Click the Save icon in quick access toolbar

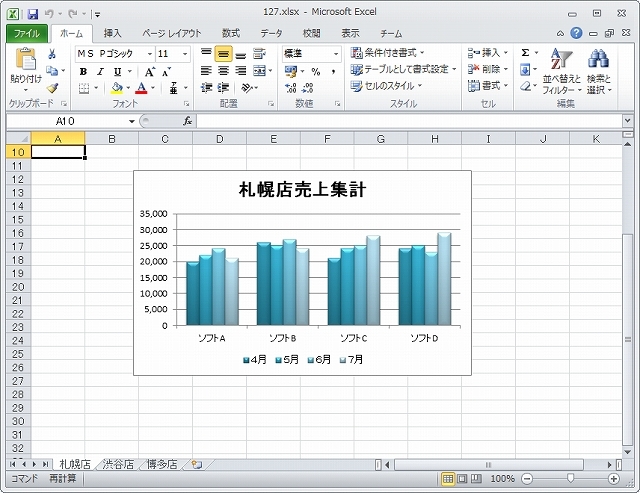33,14
